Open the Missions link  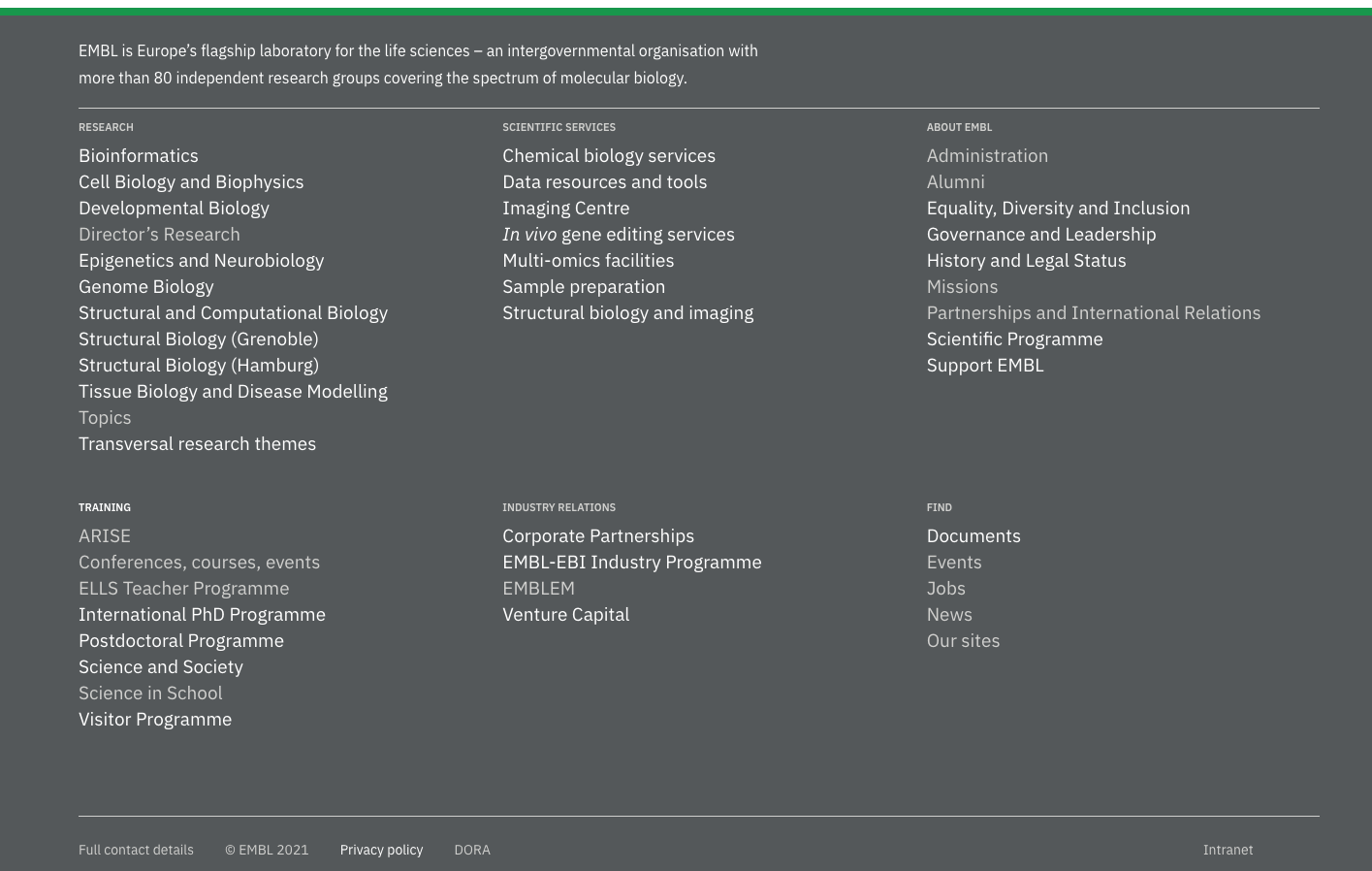click(x=962, y=286)
